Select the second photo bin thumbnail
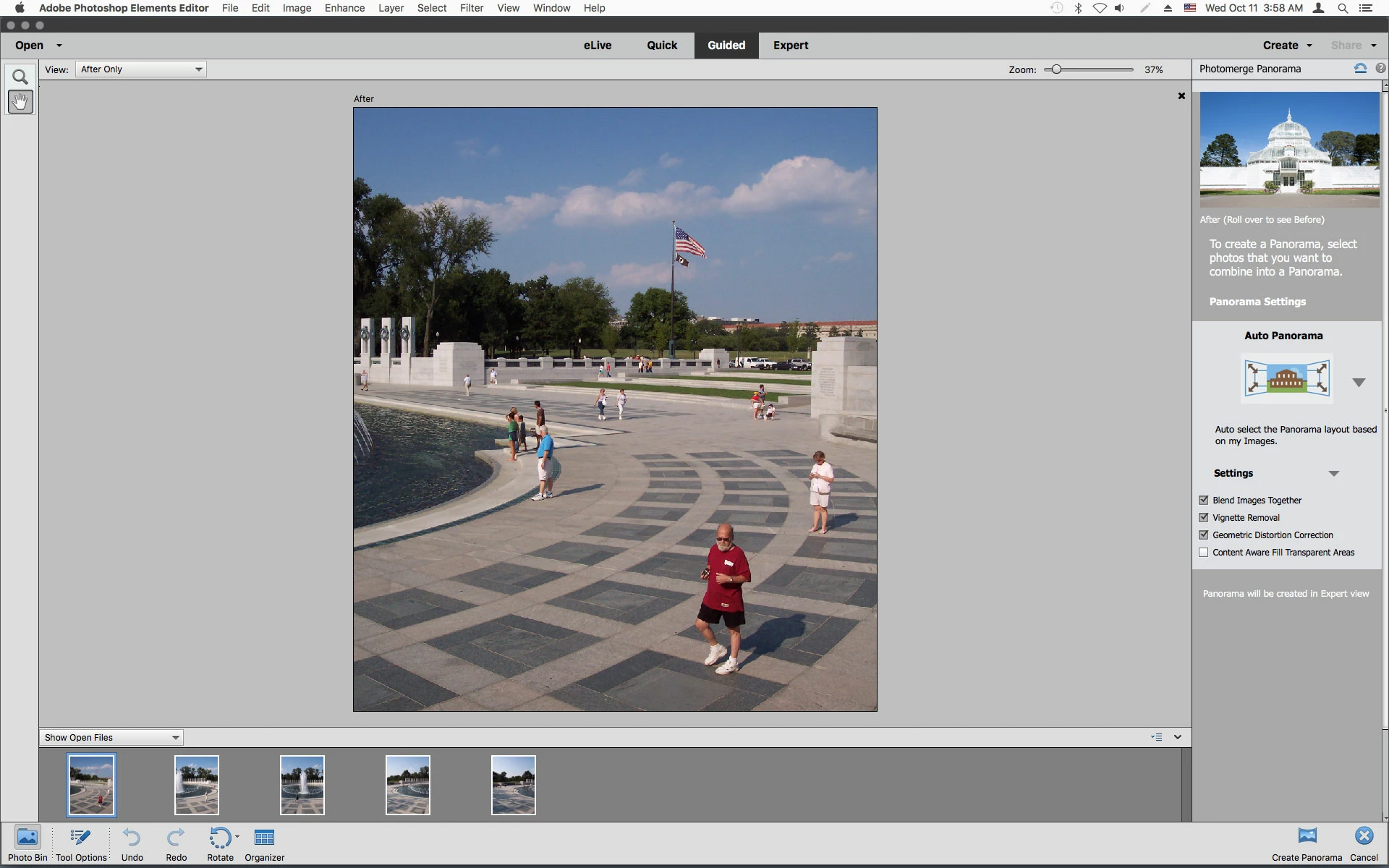The image size is (1389, 868). coord(197,785)
